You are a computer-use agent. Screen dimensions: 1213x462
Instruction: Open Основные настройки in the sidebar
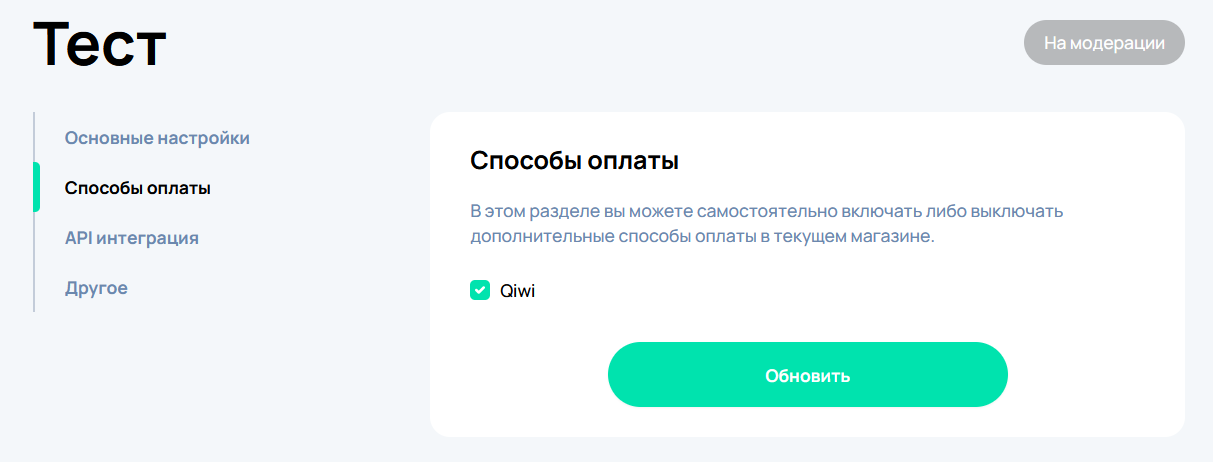(x=157, y=138)
